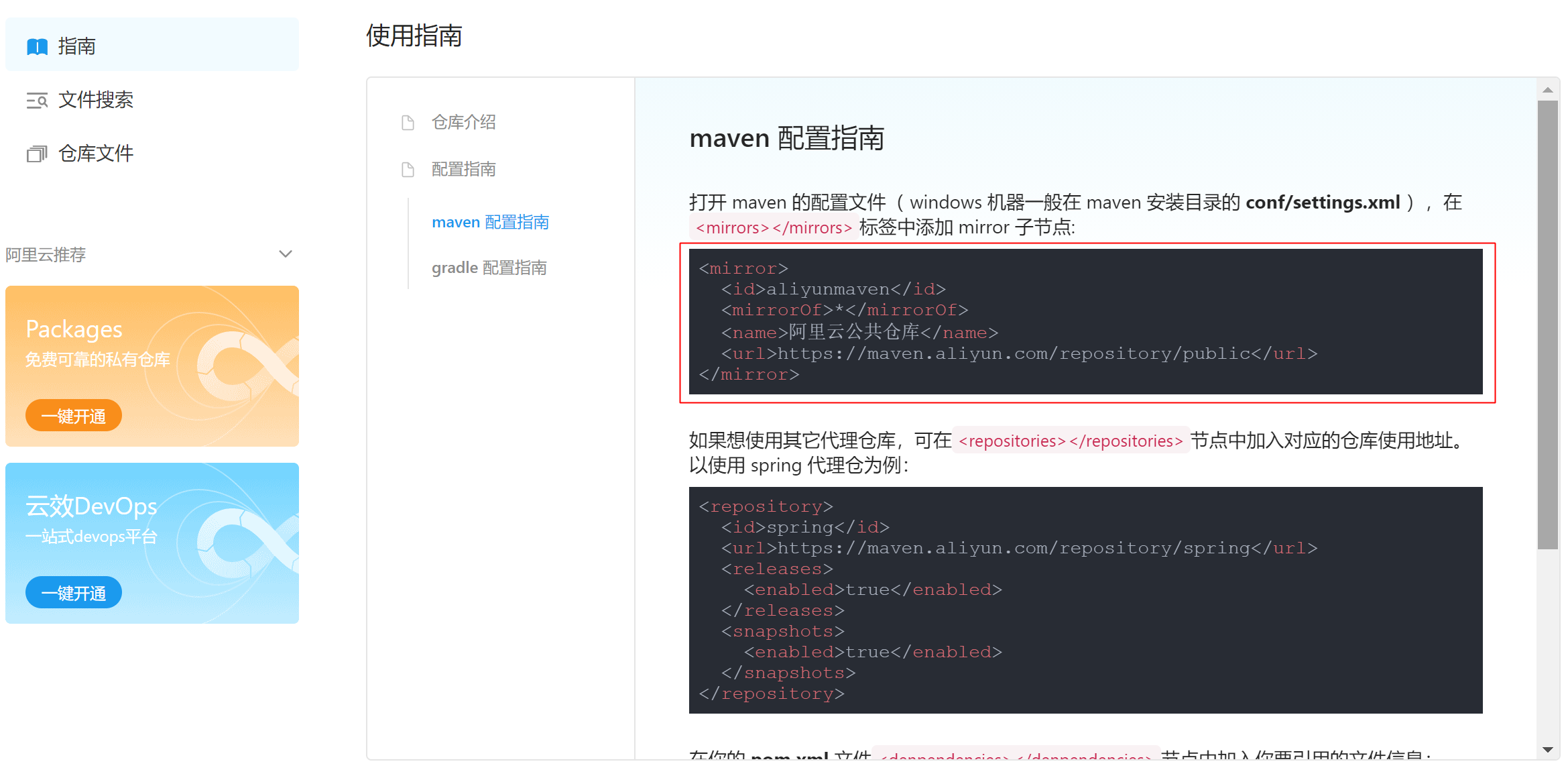The width and height of the screenshot is (1568, 778).
Task: Open the 仓库文件 menu item
Action: pos(95,154)
